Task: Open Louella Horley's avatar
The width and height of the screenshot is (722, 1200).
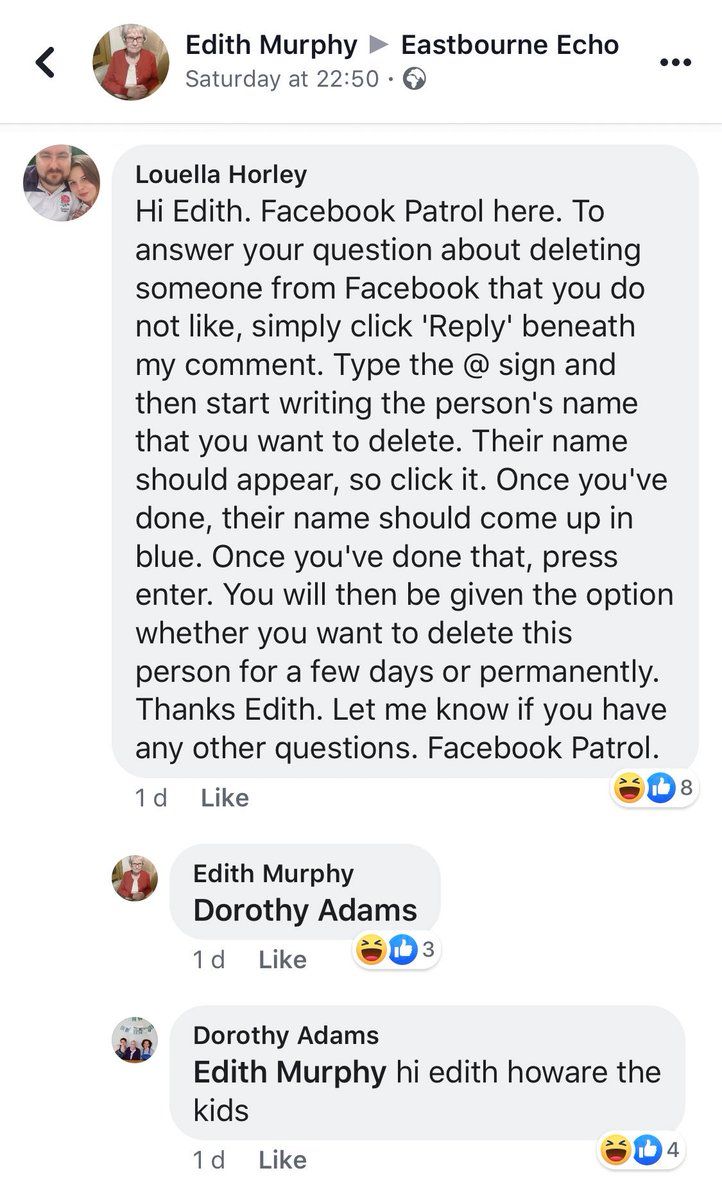Action: click(x=62, y=183)
